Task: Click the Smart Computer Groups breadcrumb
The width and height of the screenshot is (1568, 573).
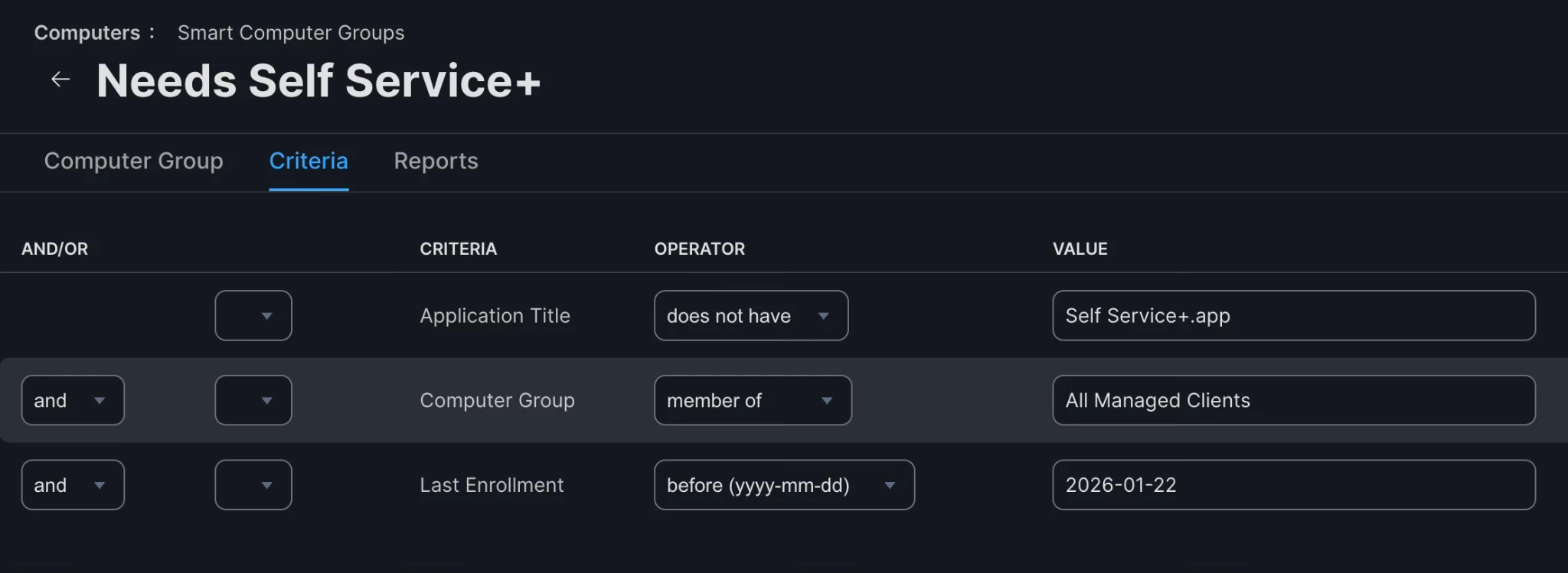Action: (x=291, y=33)
